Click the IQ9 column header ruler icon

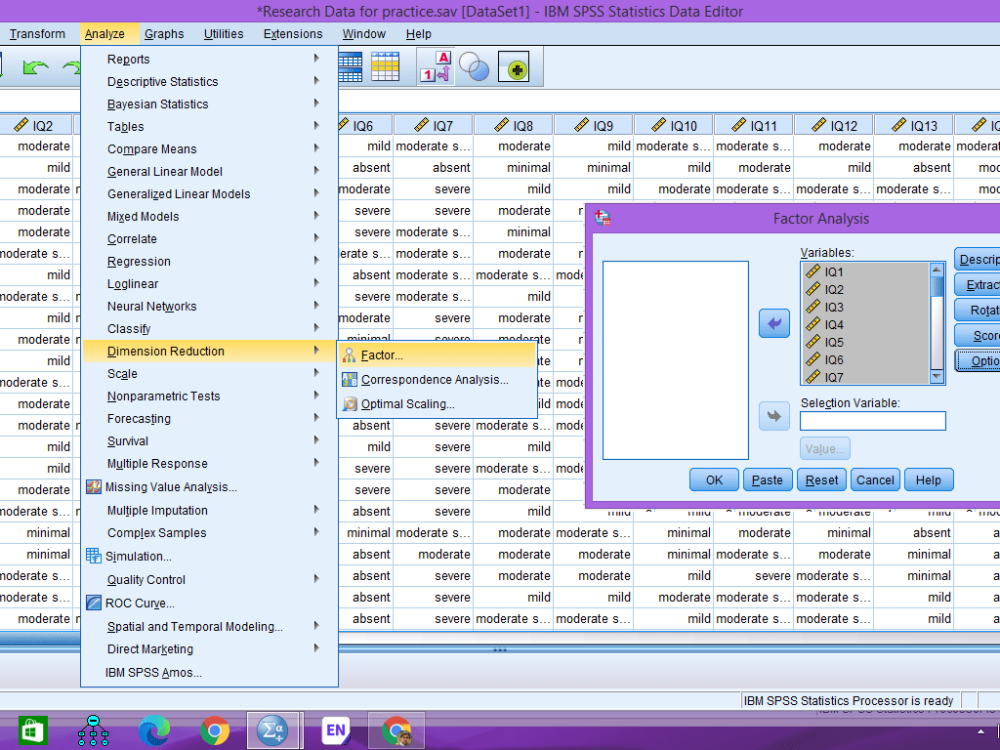[582, 125]
